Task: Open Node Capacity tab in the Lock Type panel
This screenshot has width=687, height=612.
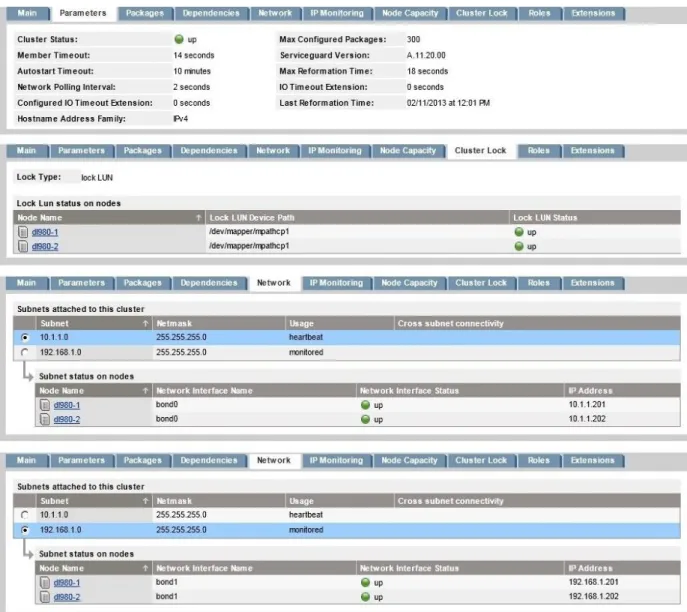Action: coord(408,151)
